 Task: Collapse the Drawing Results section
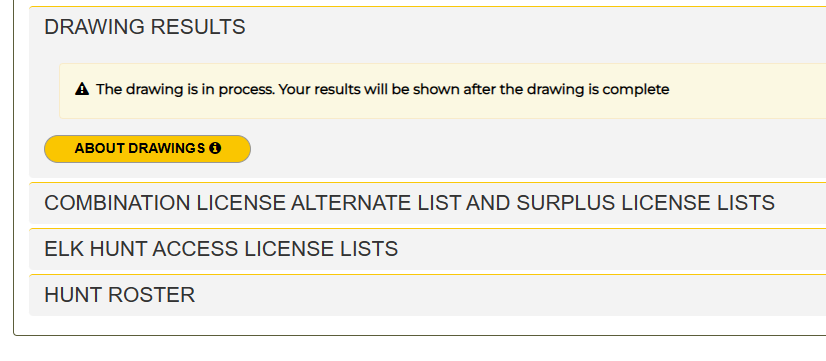pos(427,27)
